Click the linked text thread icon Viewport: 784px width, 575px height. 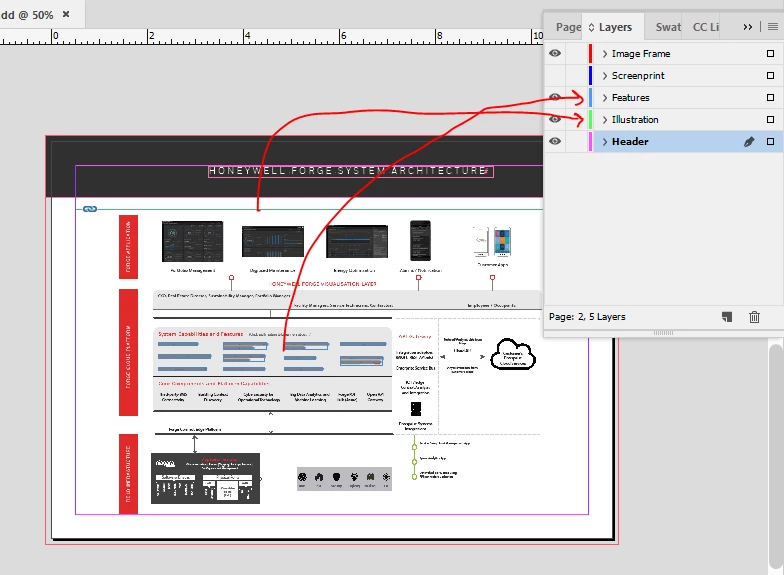pos(90,209)
